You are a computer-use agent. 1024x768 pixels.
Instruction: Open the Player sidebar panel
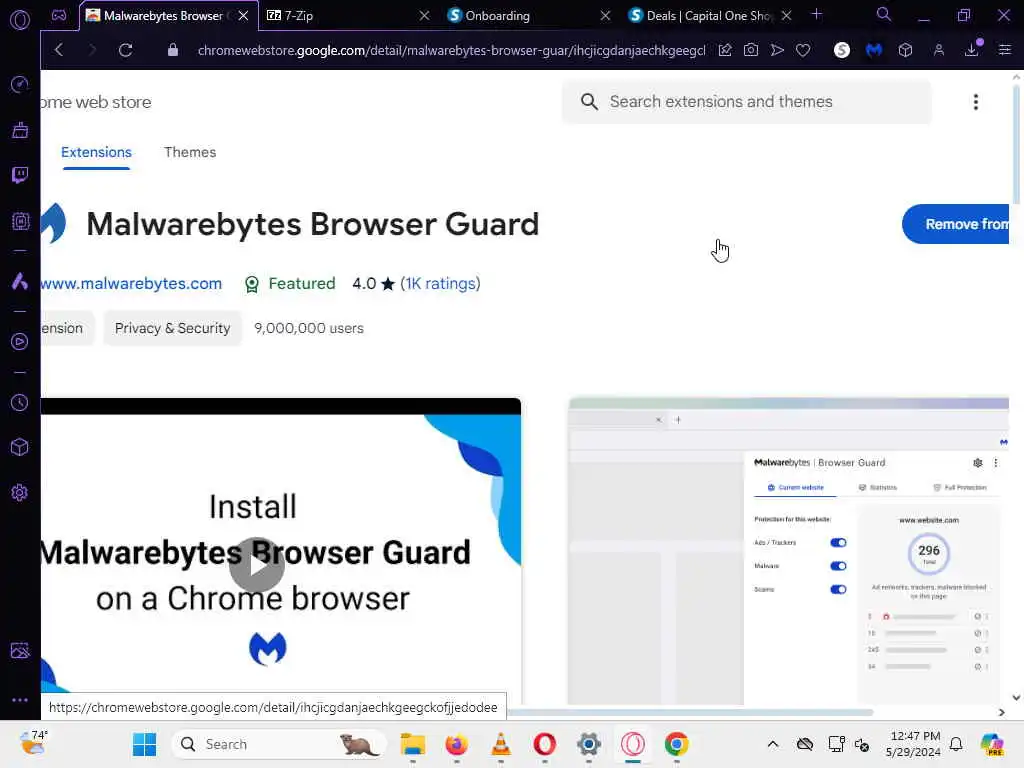click(x=20, y=342)
